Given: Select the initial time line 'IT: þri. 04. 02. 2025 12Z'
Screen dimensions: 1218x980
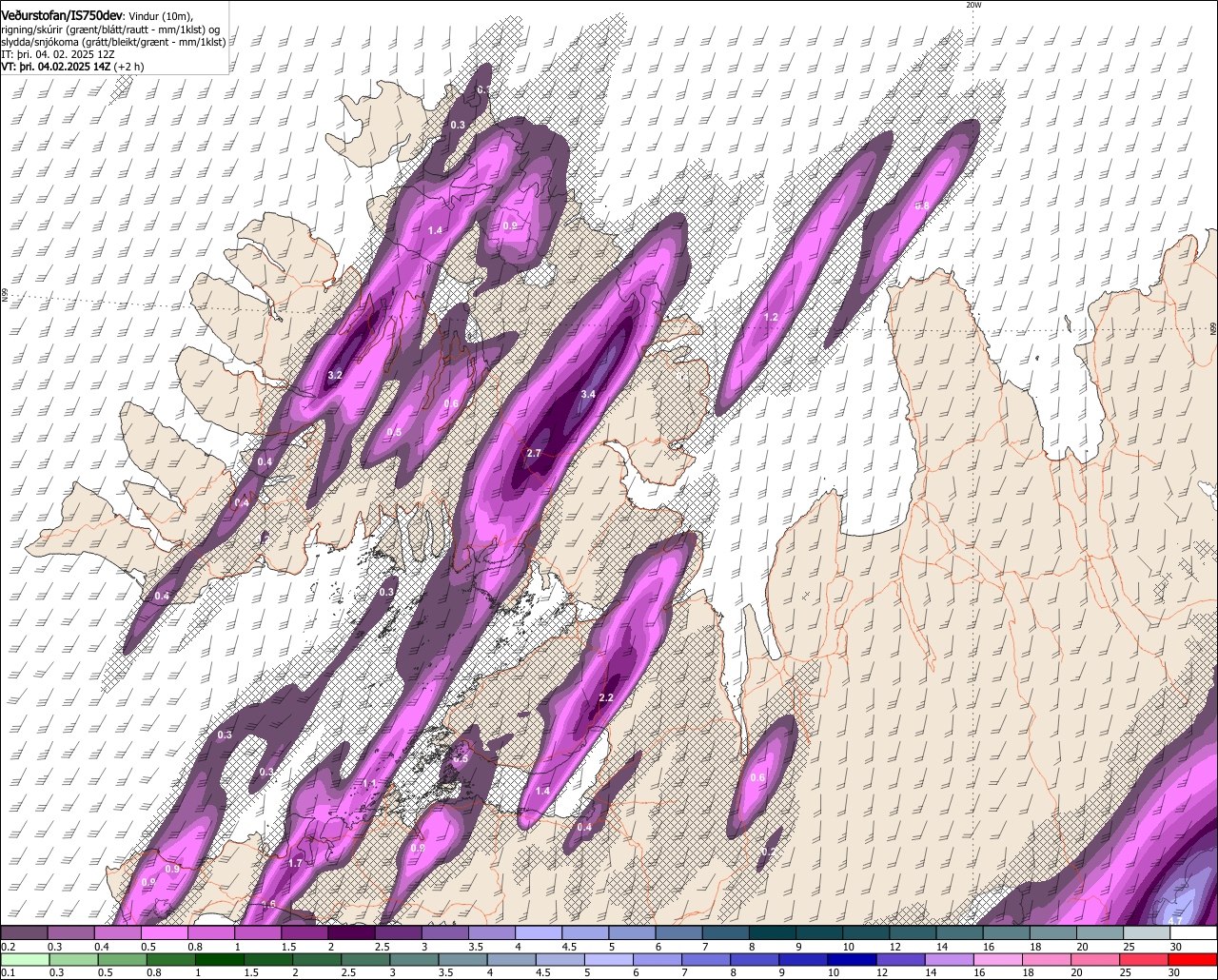Looking at the screenshot, I should point(58,54).
